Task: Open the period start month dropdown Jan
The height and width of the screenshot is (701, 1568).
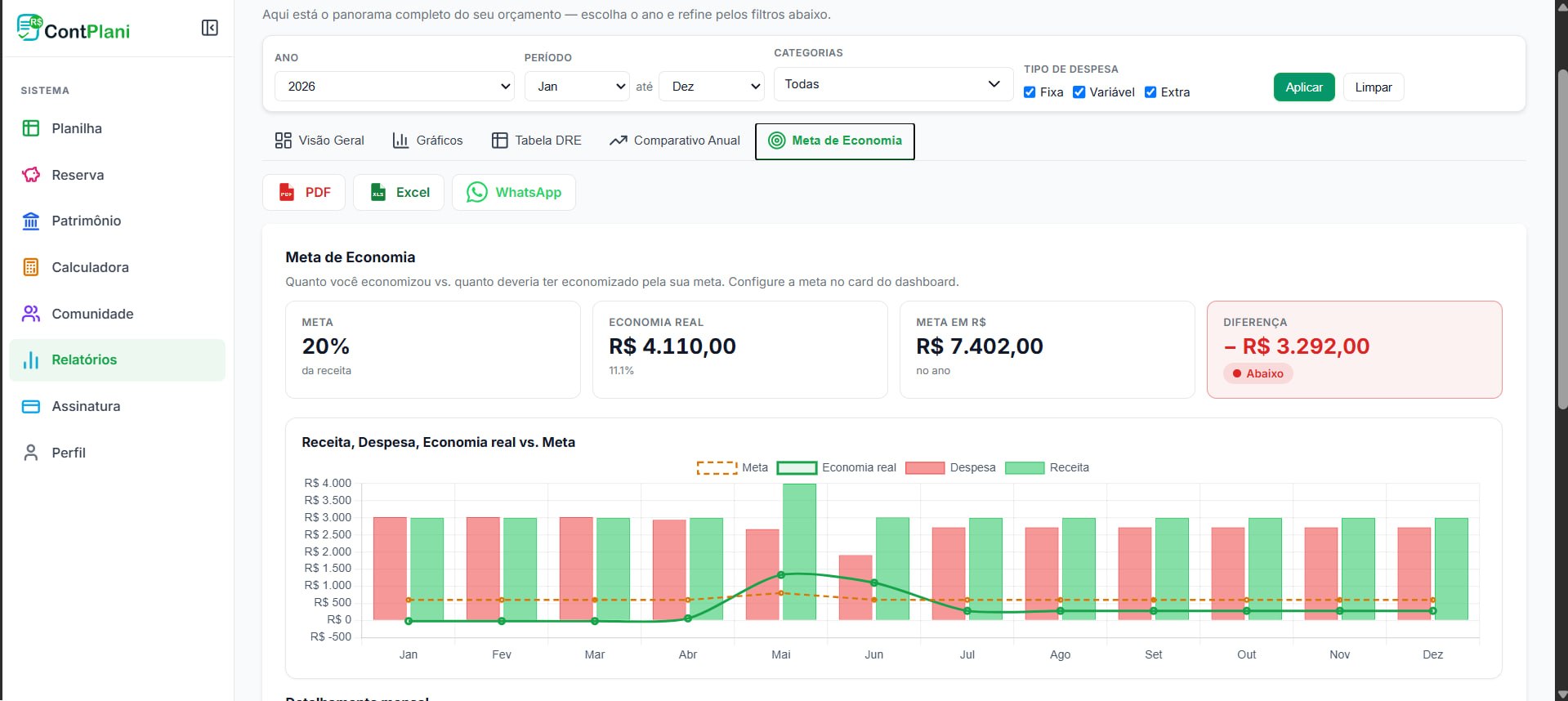Action: pyautogui.click(x=577, y=86)
